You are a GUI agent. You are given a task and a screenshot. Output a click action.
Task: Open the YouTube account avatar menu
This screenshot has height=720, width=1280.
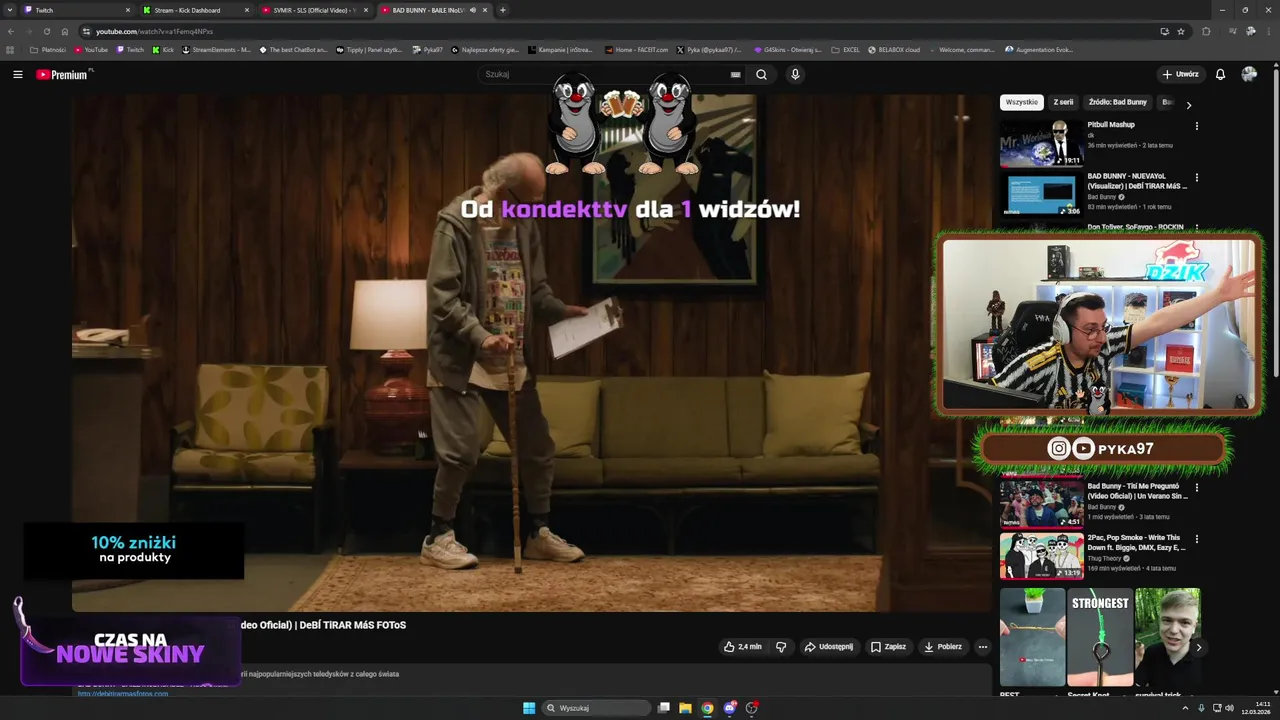click(1249, 74)
